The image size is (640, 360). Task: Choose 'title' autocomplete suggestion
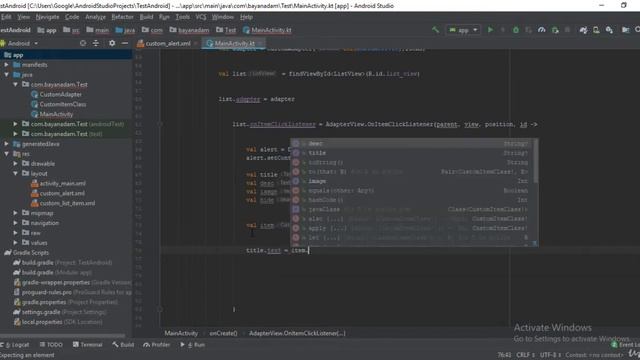tap(412, 153)
